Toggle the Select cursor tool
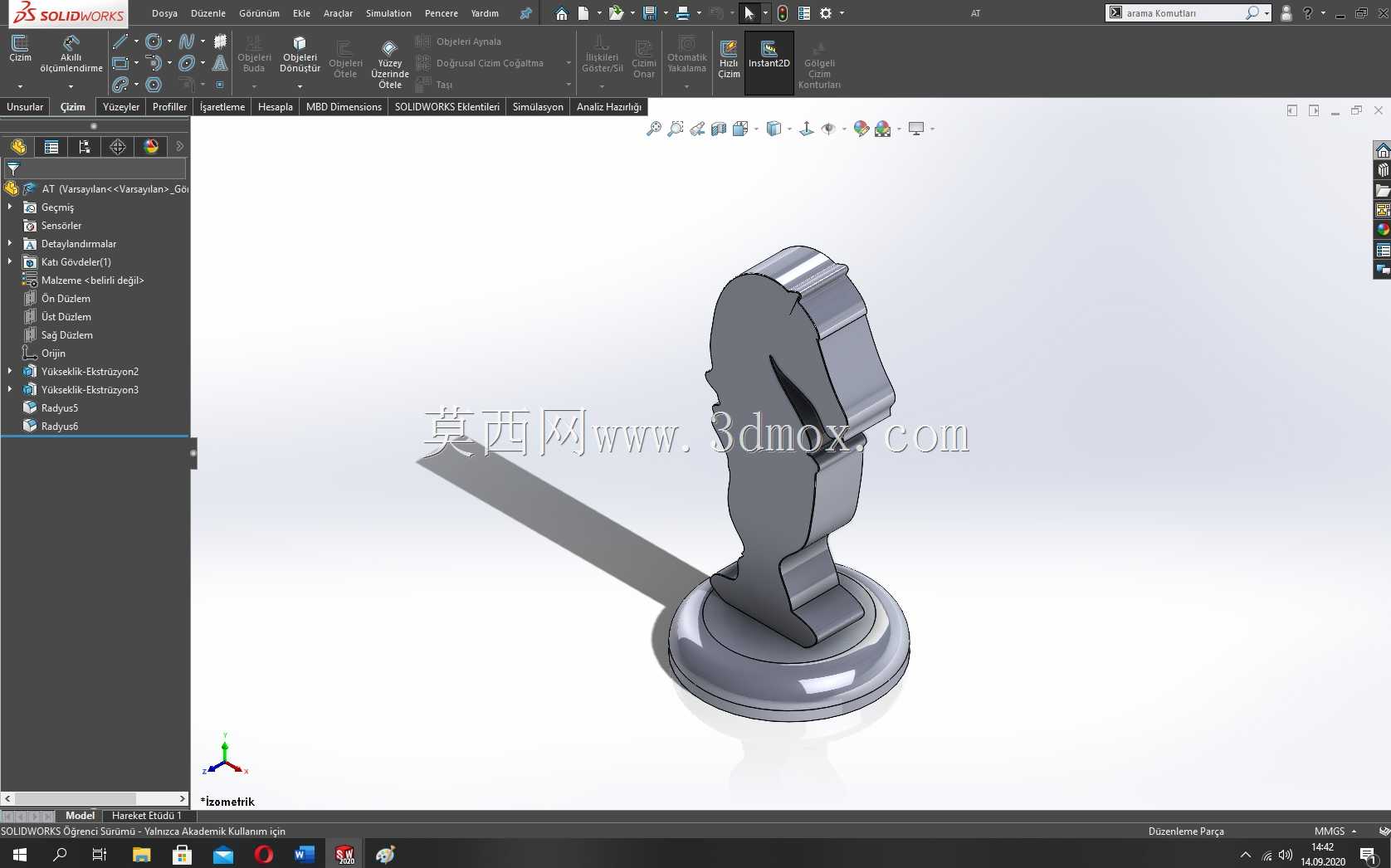The image size is (1391, 868). [x=749, y=13]
